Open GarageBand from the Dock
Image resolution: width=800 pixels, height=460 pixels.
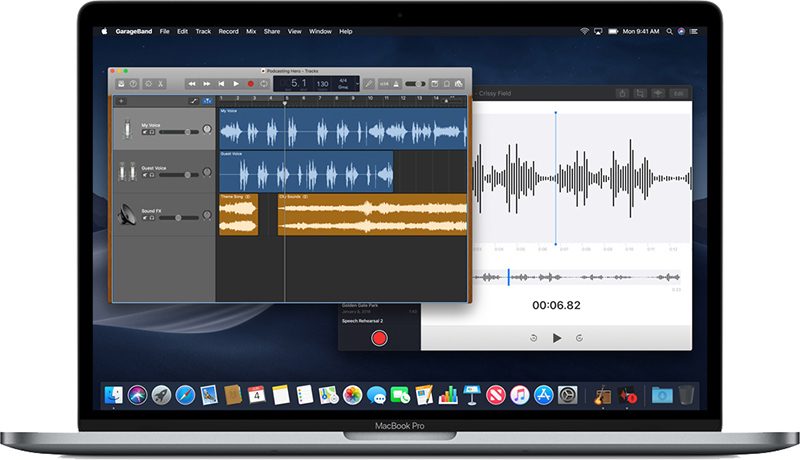(603, 395)
